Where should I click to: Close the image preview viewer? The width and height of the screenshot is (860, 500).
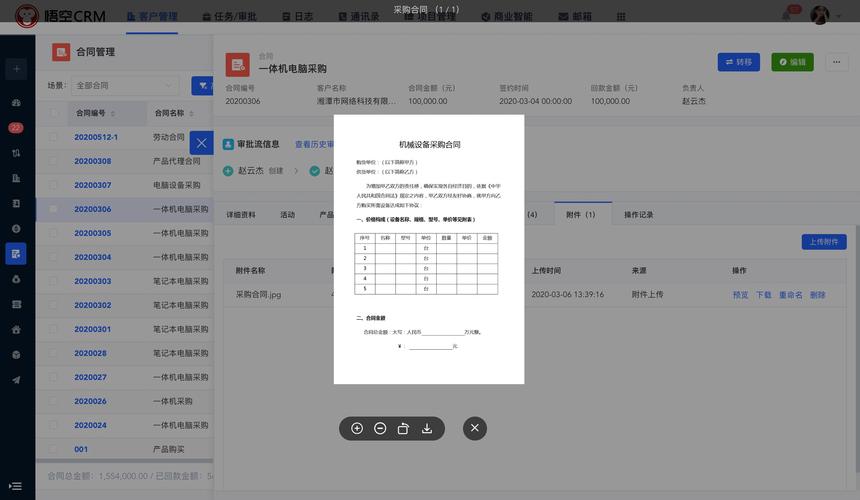tap(475, 428)
